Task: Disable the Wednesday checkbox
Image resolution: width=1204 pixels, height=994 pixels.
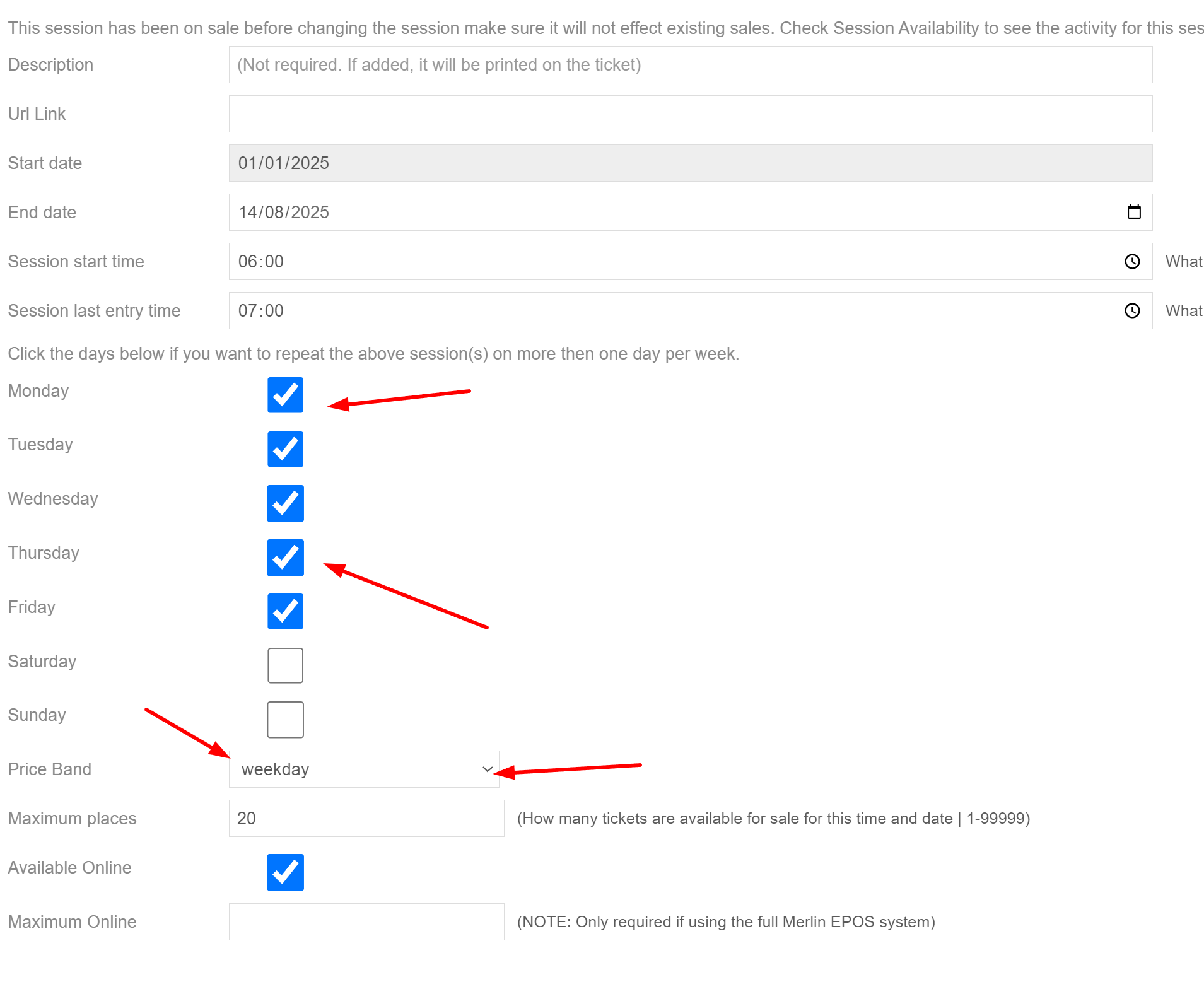Action: tap(285, 503)
